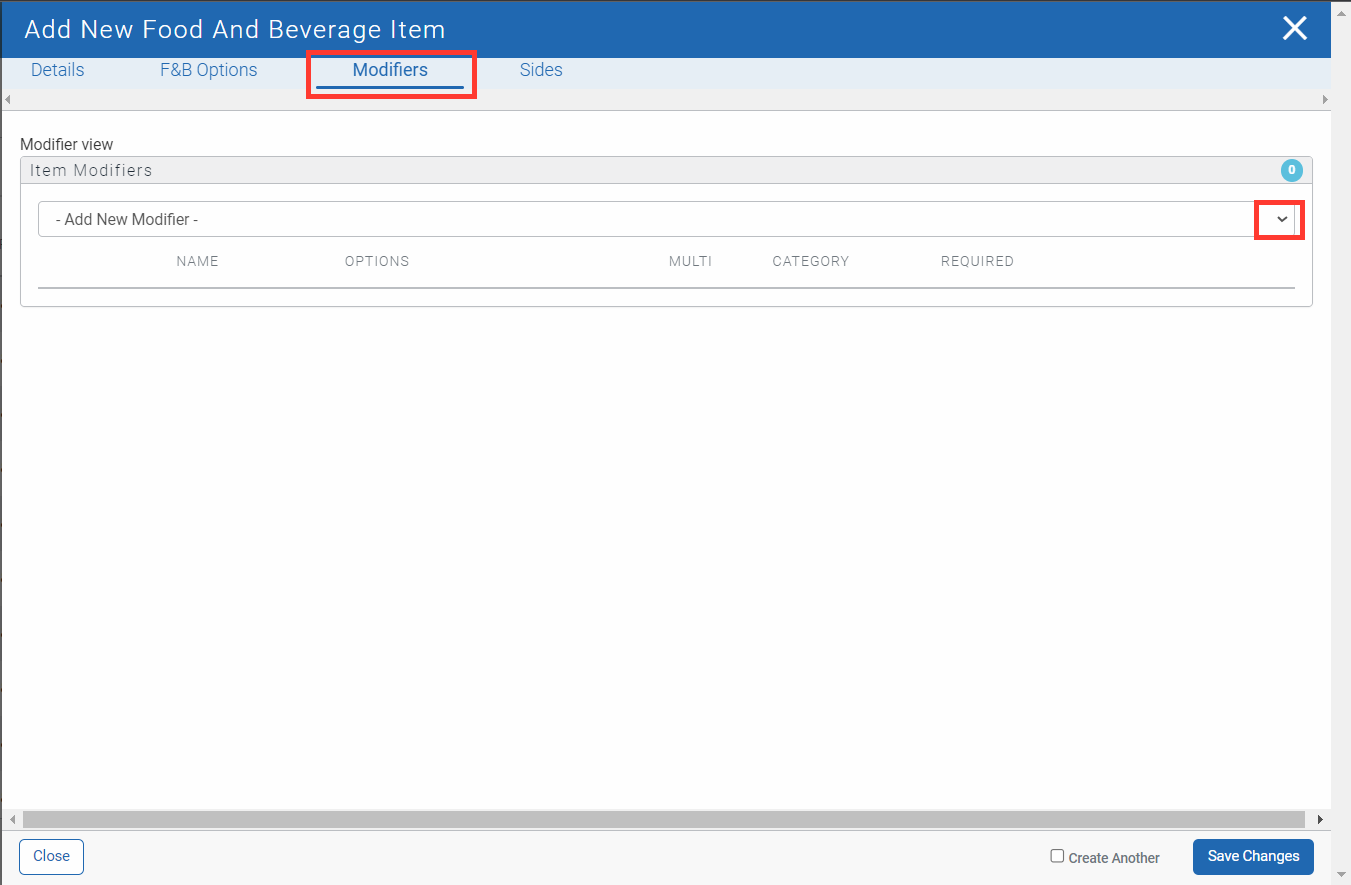Switch to the Details tab

coord(58,70)
